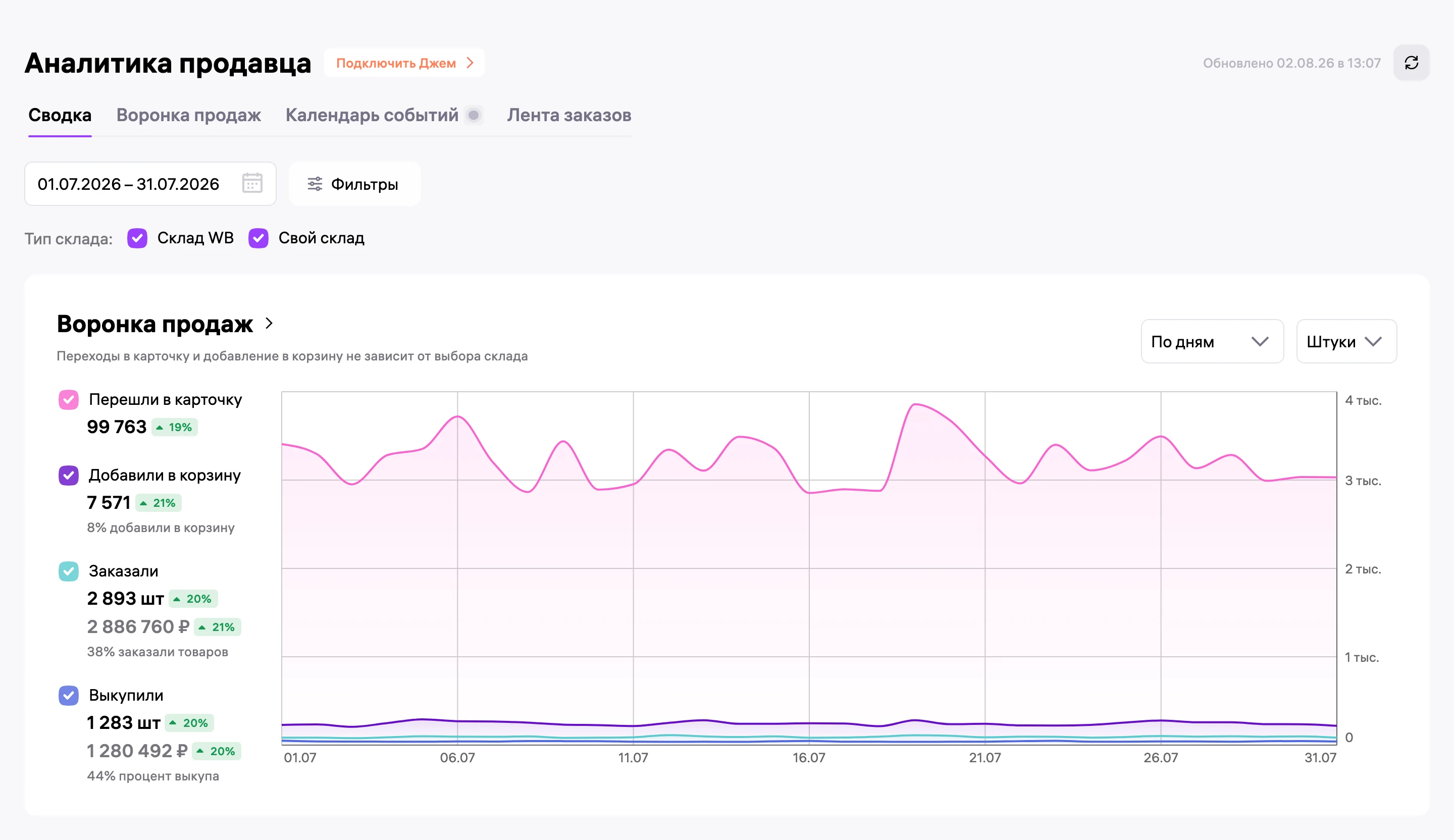Click the refresh data icon
The image size is (1454, 840).
click(x=1411, y=63)
